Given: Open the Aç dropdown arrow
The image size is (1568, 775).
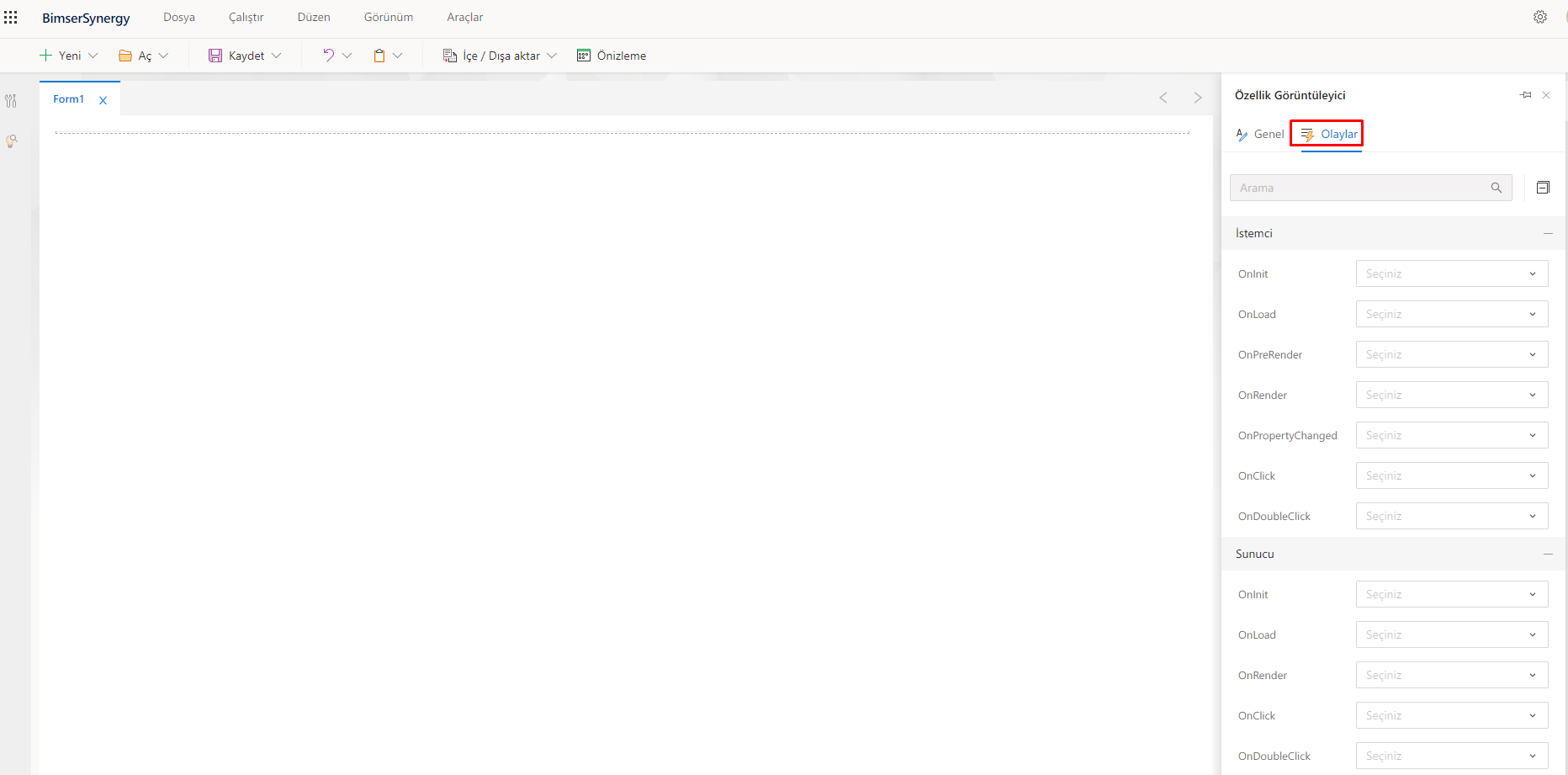Looking at the screenshot, I should click(x=163, y=56).
